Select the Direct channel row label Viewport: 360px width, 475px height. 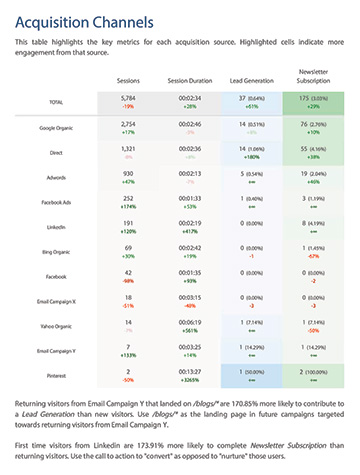pos(56,153)
